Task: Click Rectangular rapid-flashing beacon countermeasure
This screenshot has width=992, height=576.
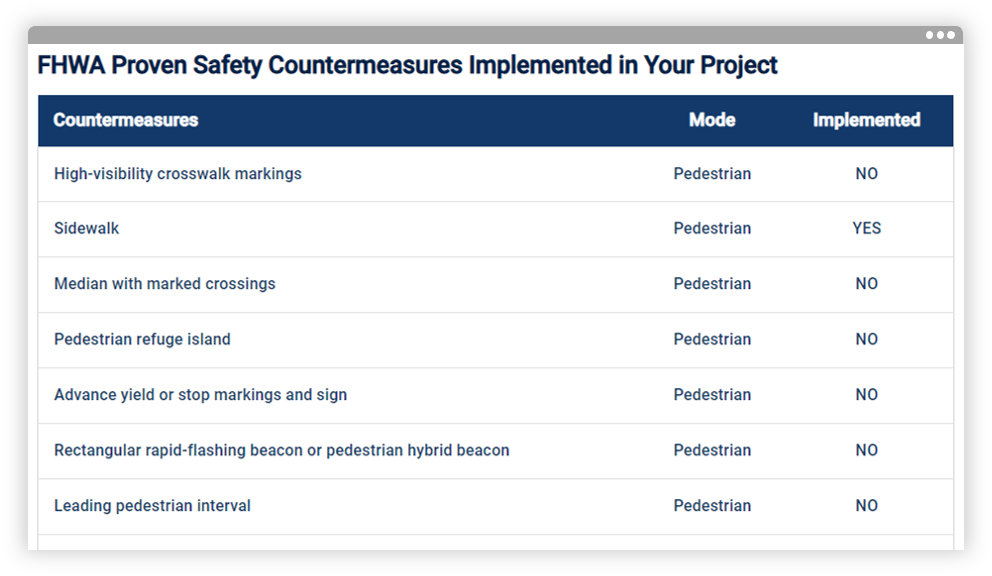Action: coord(282,450)
